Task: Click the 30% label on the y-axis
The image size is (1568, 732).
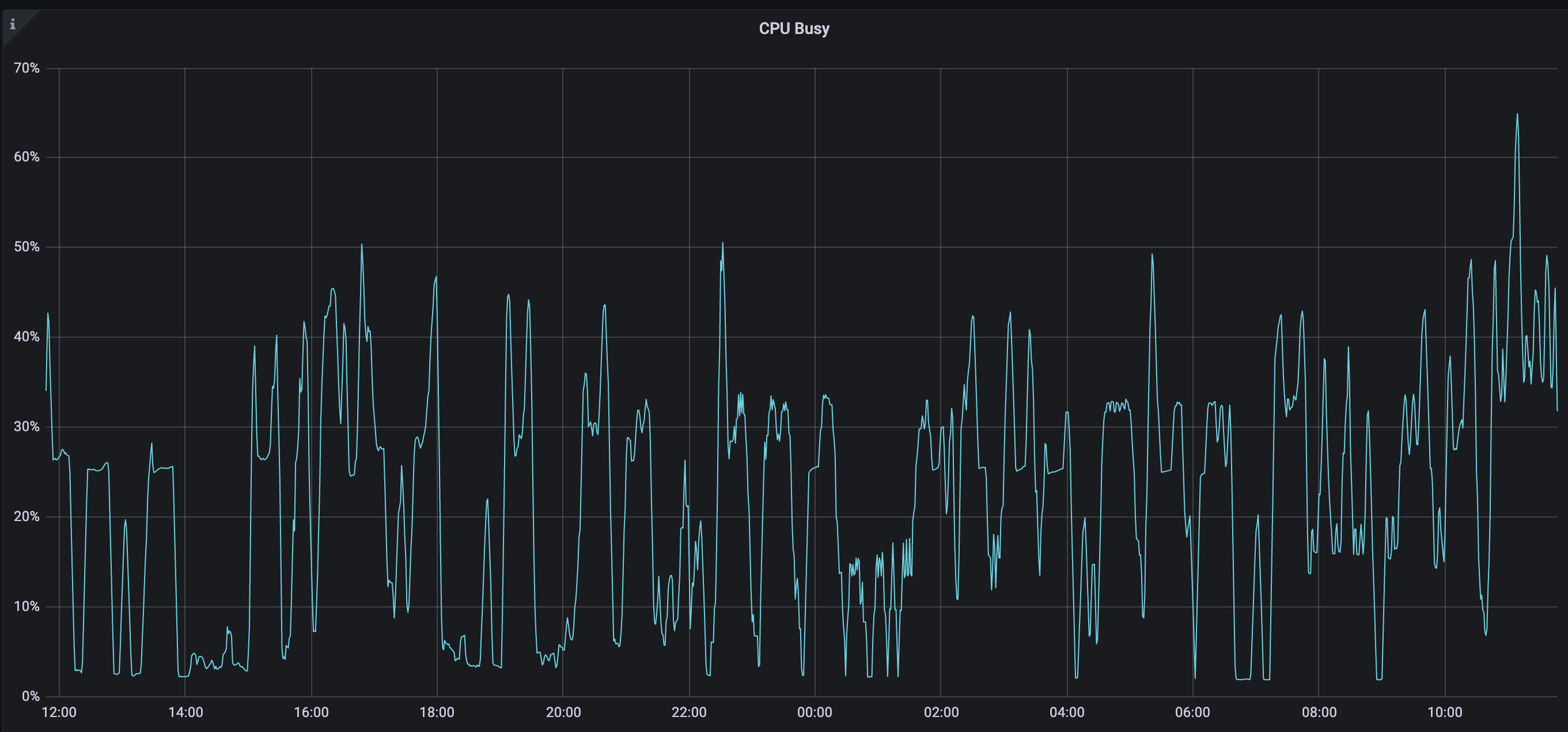Action: (26, 427)
